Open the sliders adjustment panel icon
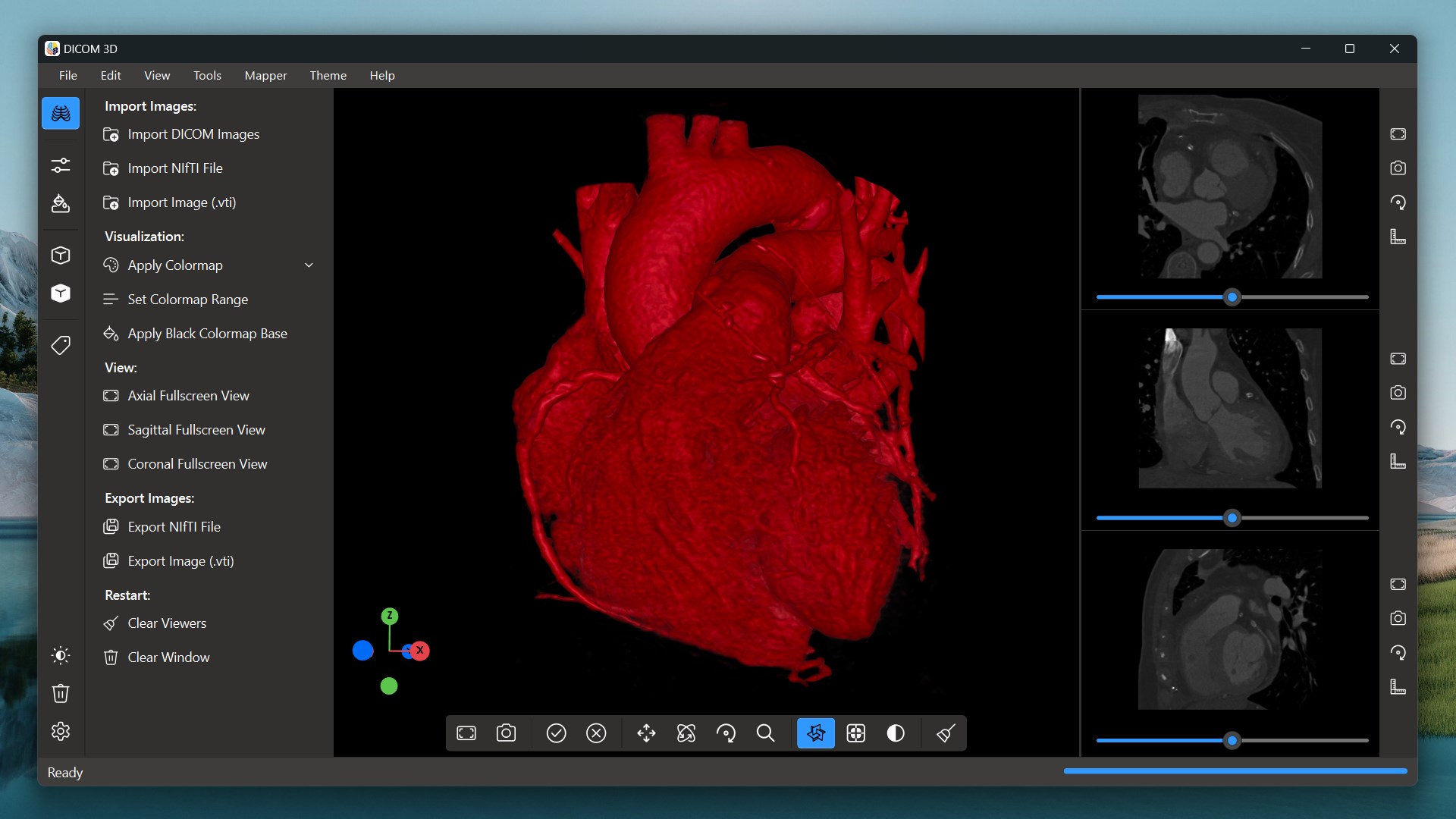The width and height of the screenshot is (1456, 819). pos(61,165)
